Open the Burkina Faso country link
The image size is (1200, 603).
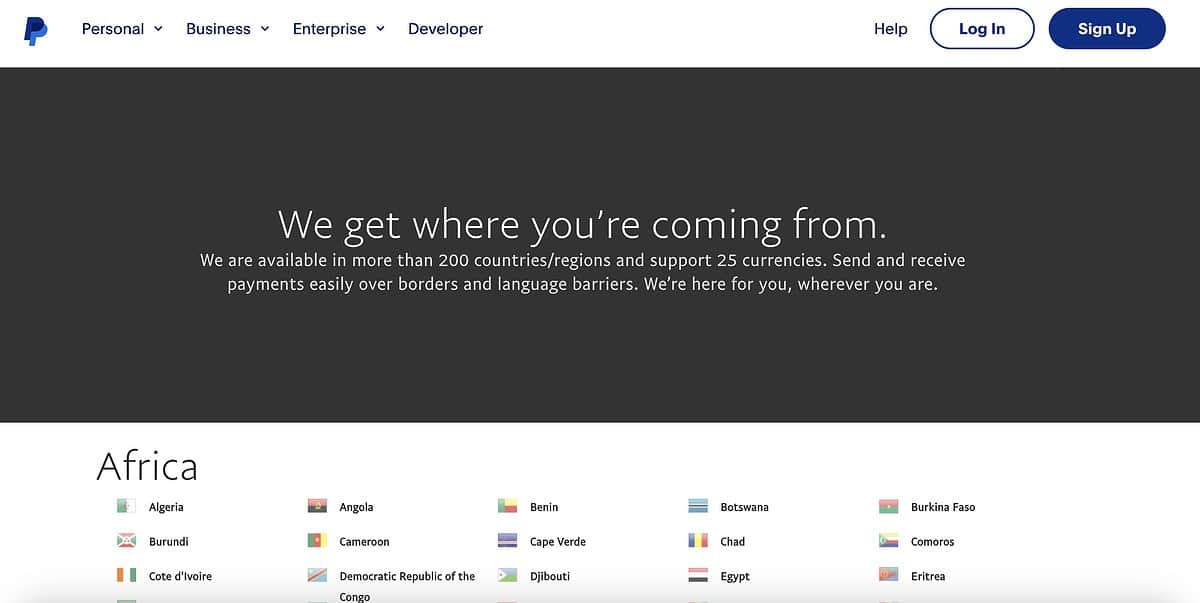tap(943, 507)
